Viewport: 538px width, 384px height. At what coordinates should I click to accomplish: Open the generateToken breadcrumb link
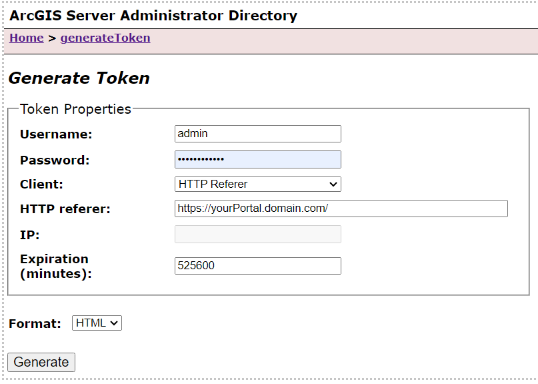(x=105, y=38)
